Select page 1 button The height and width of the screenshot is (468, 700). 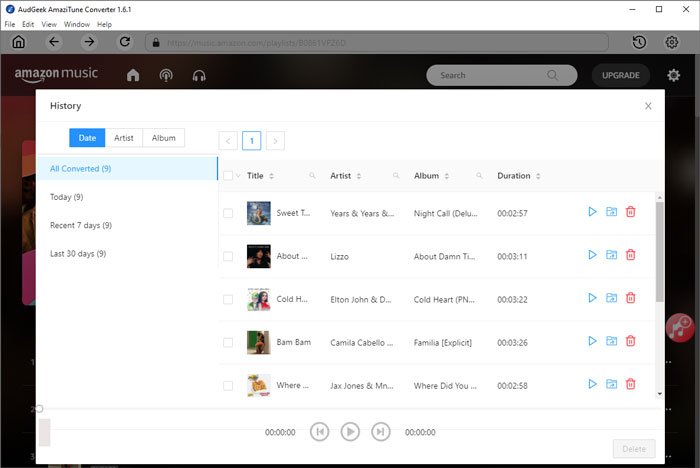pos(251,141)
